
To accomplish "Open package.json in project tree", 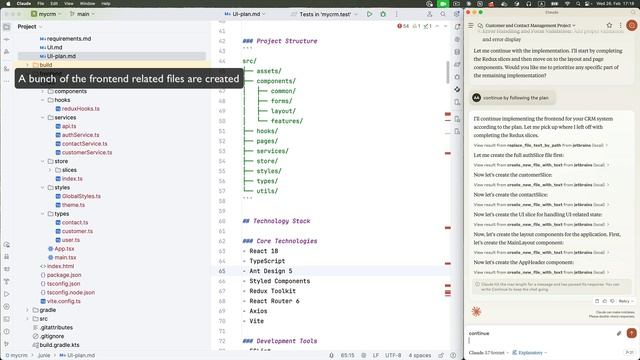I will [60, 275].
